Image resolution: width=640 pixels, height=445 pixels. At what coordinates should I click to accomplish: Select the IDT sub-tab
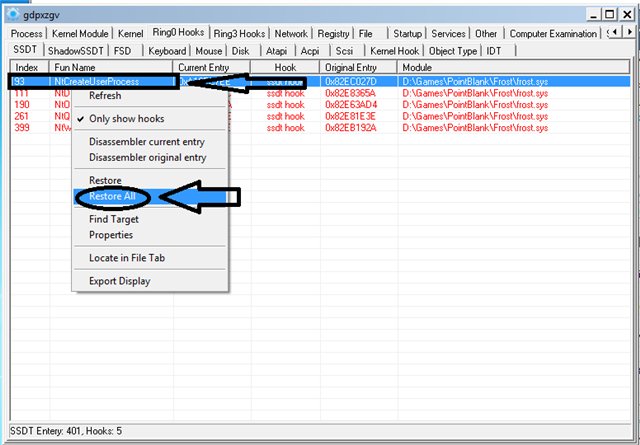[x=496, y=50]
